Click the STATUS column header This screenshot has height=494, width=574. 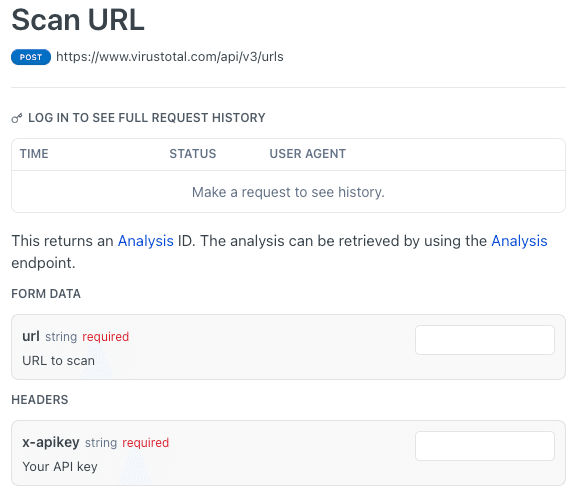pos(193,154)
